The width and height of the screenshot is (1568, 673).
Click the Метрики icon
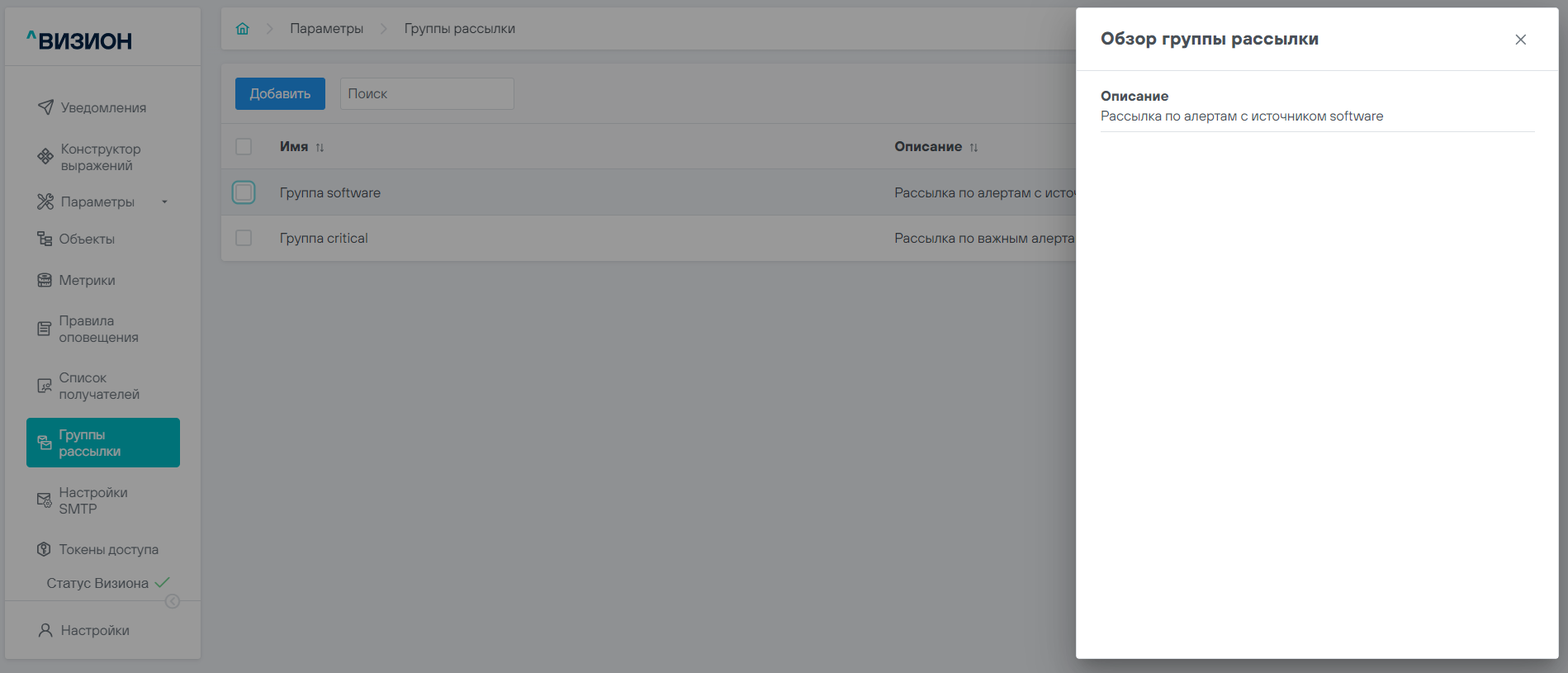(45, 280)
